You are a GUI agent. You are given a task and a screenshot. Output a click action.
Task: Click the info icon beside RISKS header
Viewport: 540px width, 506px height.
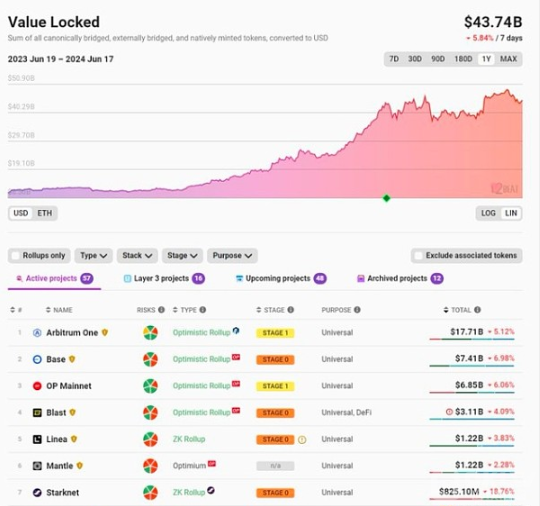[x=161, y=310]
